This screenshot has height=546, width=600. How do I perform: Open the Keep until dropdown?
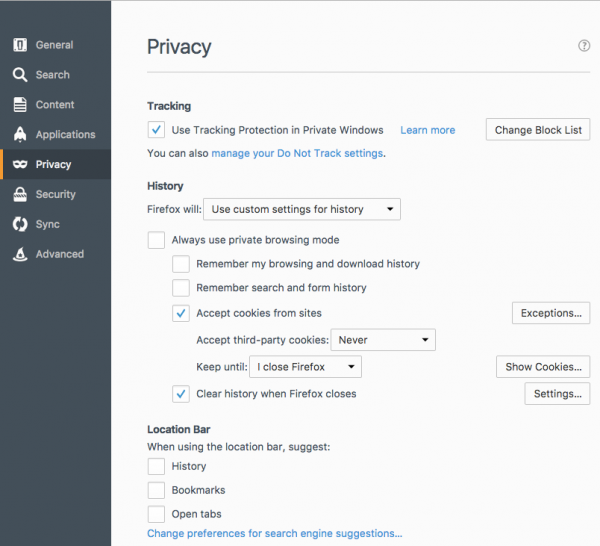coord(305,367)
